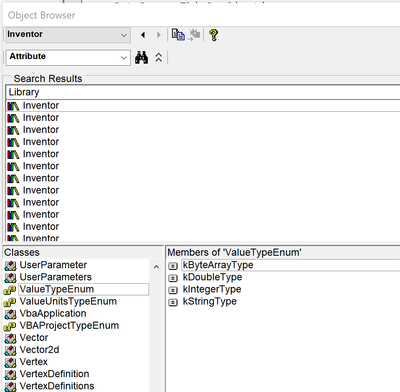Screen dimensions: 400x392
Task: Click the constant icon beside kDoubleType
Action: tap(173, 278)
